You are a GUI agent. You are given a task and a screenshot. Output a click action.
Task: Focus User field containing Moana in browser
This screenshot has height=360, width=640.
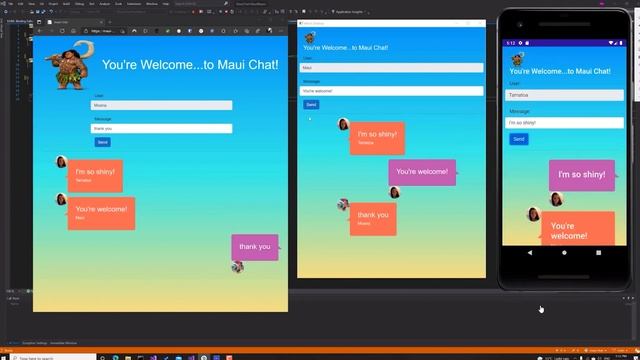coord(161,105)
